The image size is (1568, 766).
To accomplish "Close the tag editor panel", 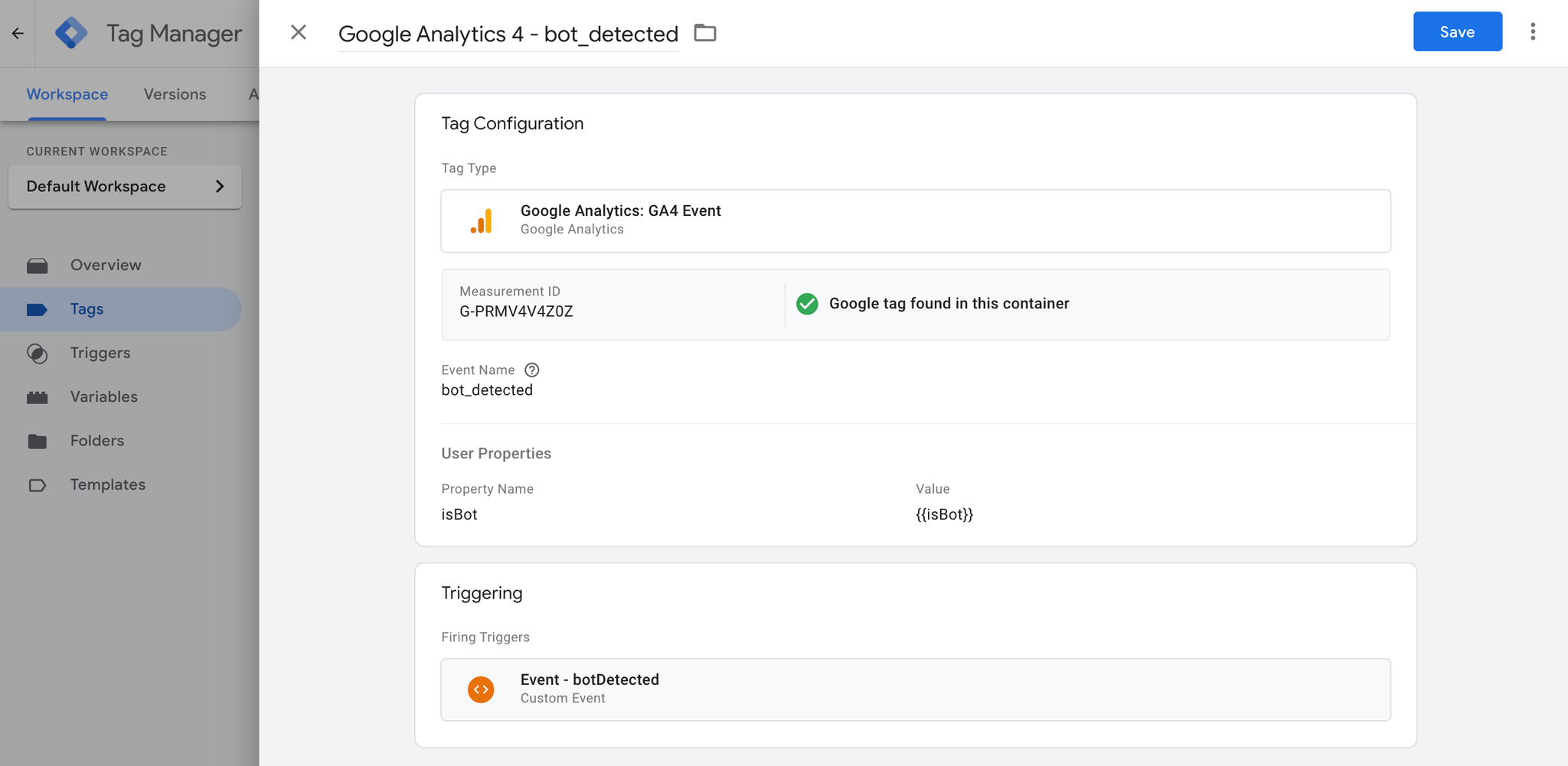I will (x=299, y=32).
